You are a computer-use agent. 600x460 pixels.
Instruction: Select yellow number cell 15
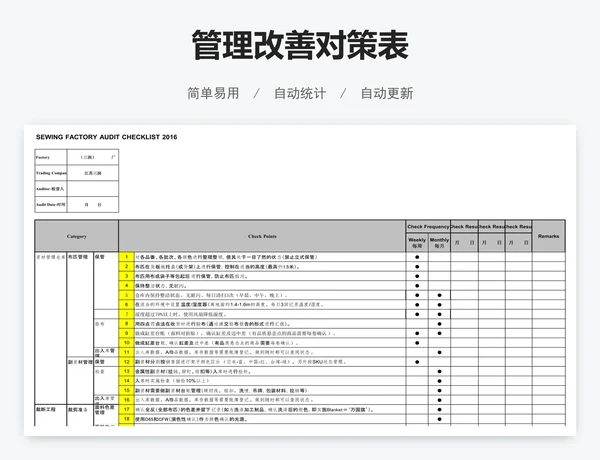(127, 390)
